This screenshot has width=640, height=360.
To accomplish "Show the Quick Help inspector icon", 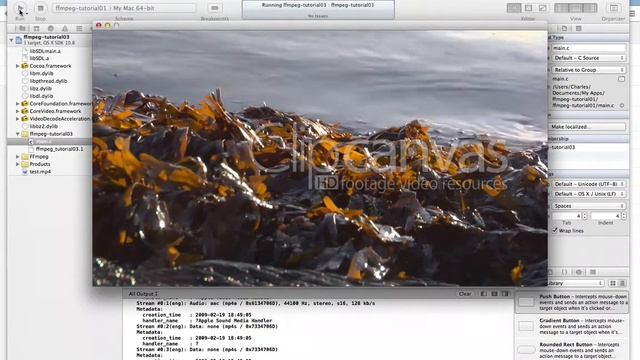I will (x=579, y=28).
